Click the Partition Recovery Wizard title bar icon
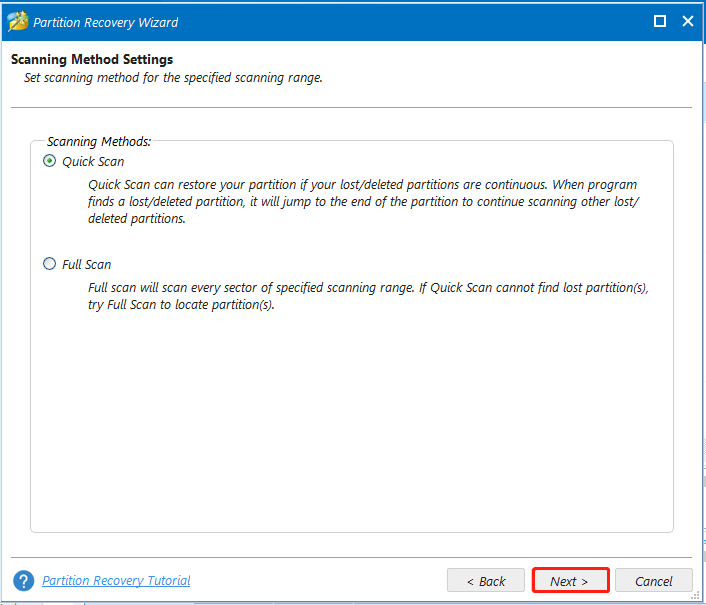Screen dimensions: 706x605 point(18,21)
